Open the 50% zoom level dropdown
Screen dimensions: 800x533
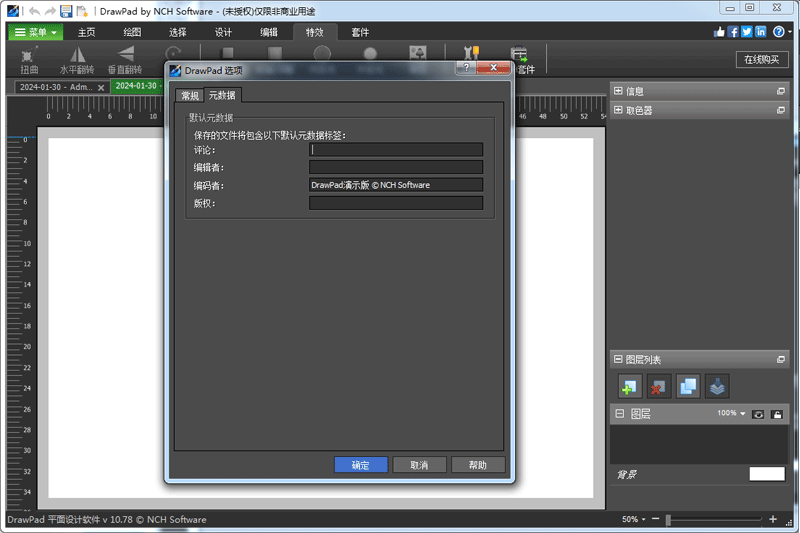tap(634, 519)
